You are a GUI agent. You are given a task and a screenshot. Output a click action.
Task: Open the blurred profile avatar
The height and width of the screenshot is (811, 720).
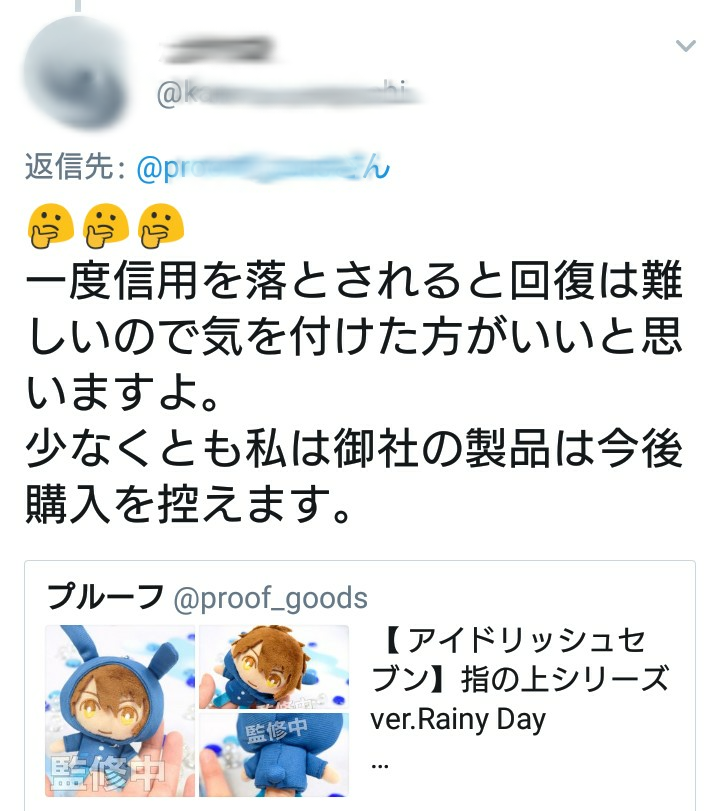[77, 72]
